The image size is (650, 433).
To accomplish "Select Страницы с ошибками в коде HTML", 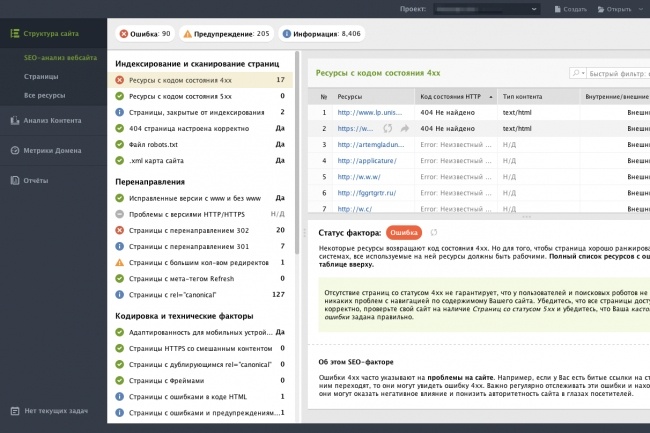I will (200, 397).
